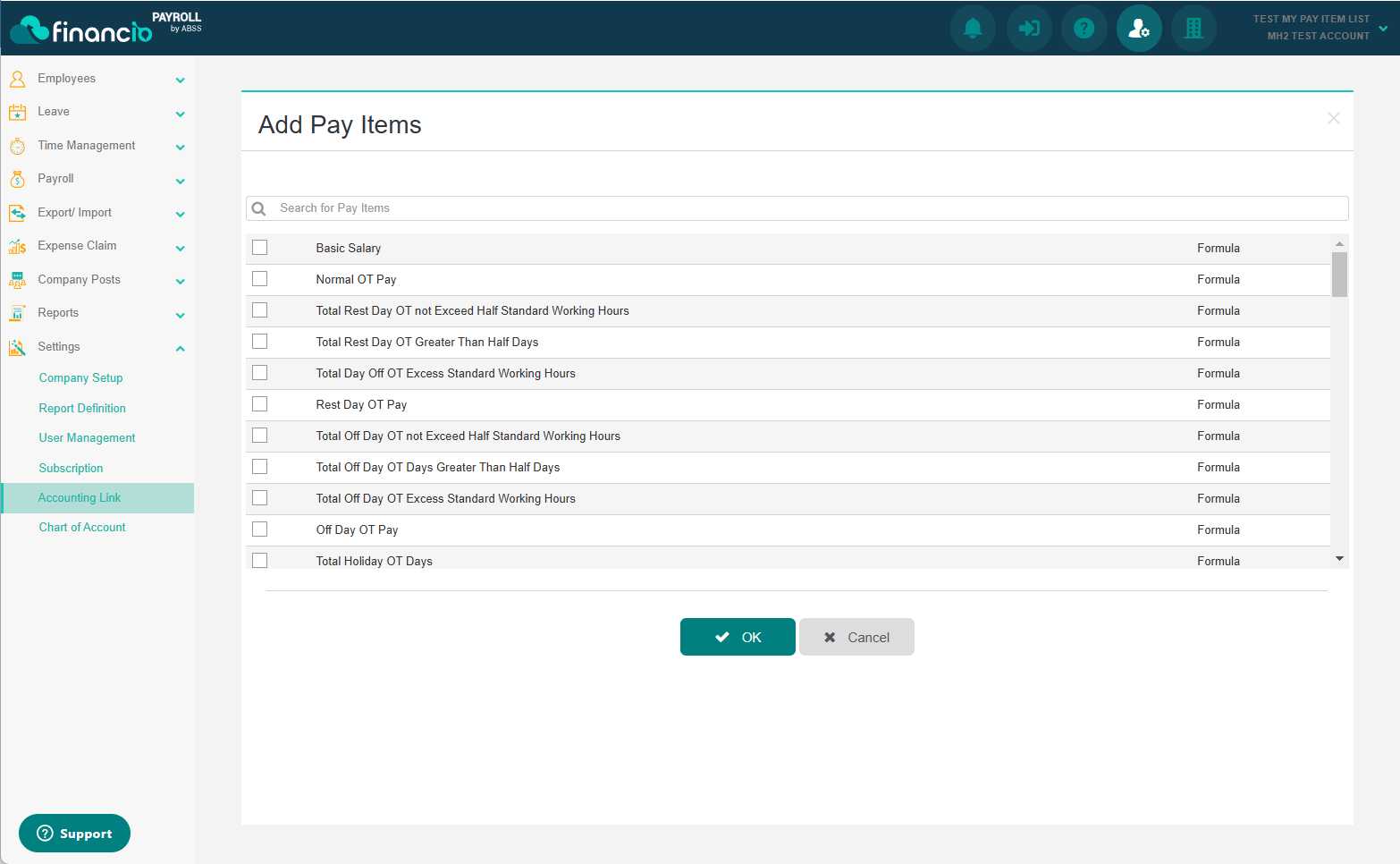Check the Normal OT Pay checkbox
Viewport: 1400px width, 864px height.
260,279
